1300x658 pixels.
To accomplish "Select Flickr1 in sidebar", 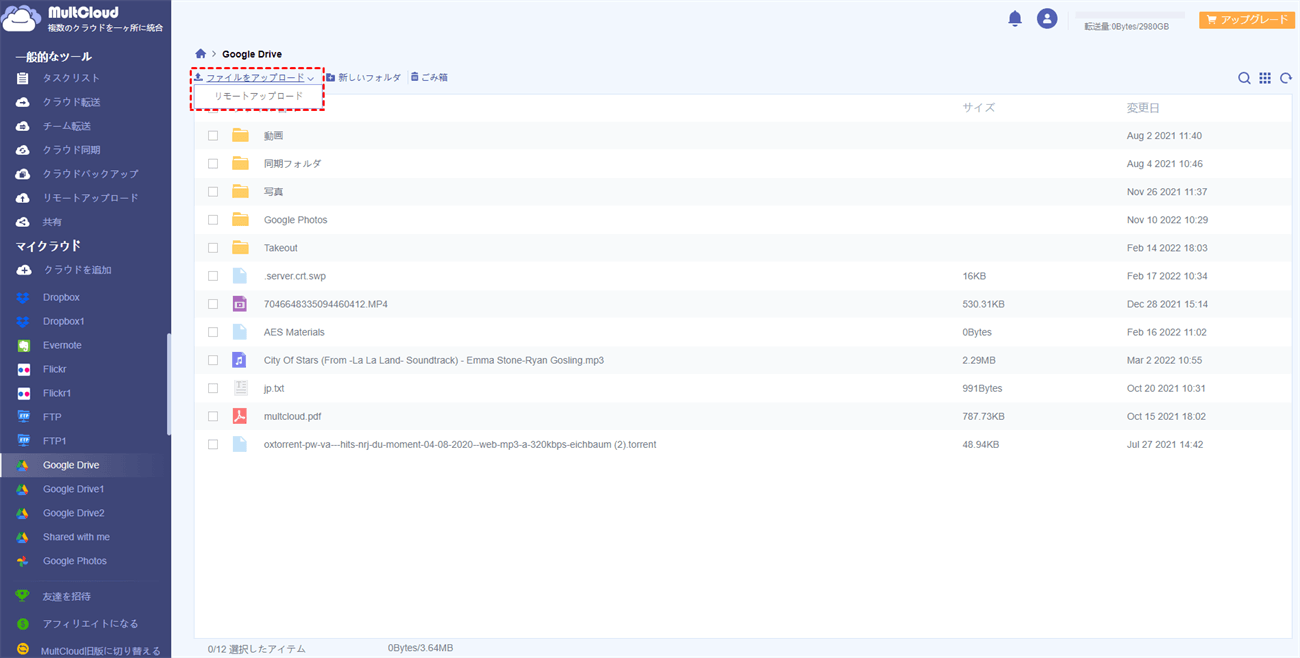I will coord(57,393).
